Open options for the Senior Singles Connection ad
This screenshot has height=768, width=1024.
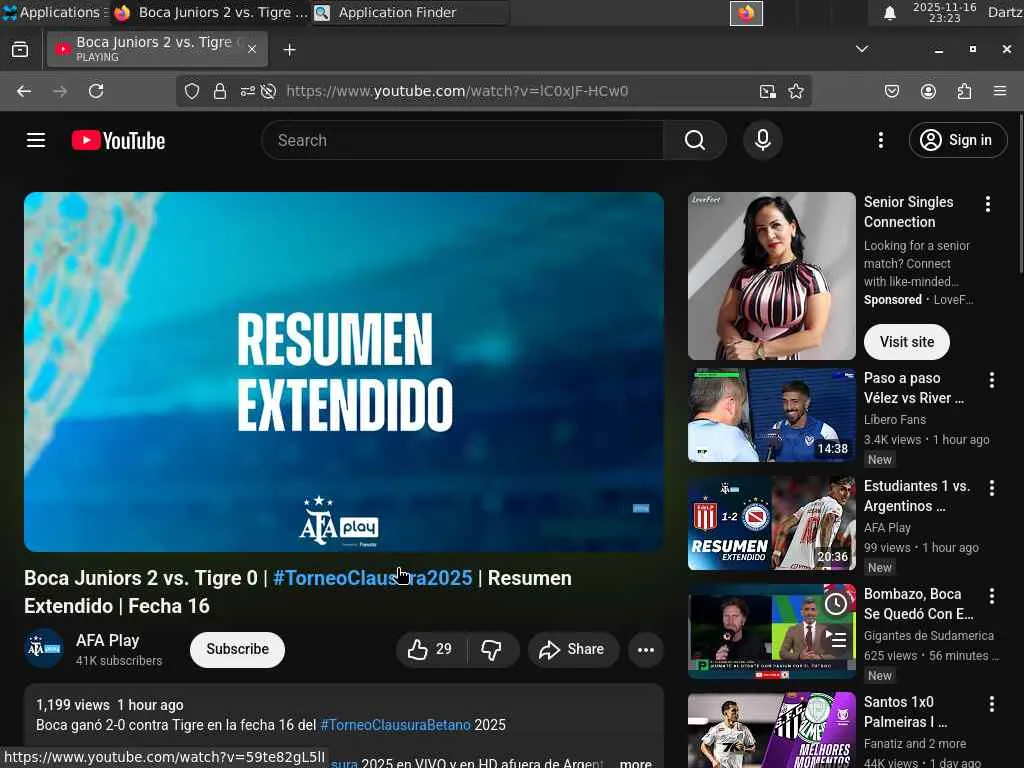click(987, 204)
